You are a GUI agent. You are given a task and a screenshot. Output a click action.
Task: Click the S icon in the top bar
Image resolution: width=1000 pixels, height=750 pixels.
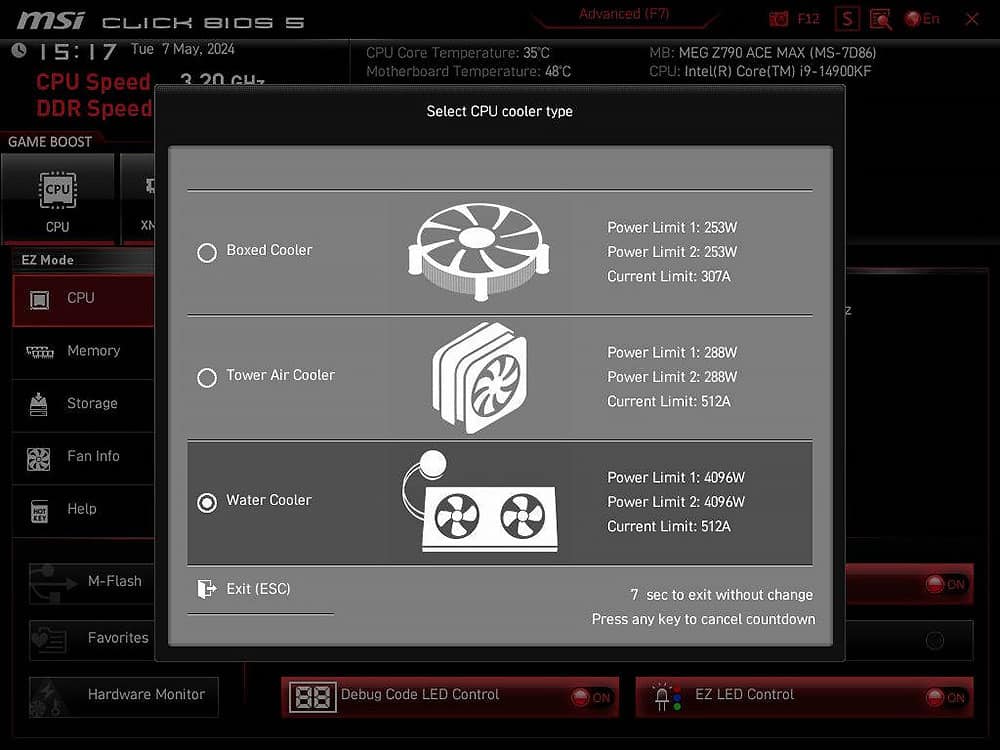click(847, 19)
